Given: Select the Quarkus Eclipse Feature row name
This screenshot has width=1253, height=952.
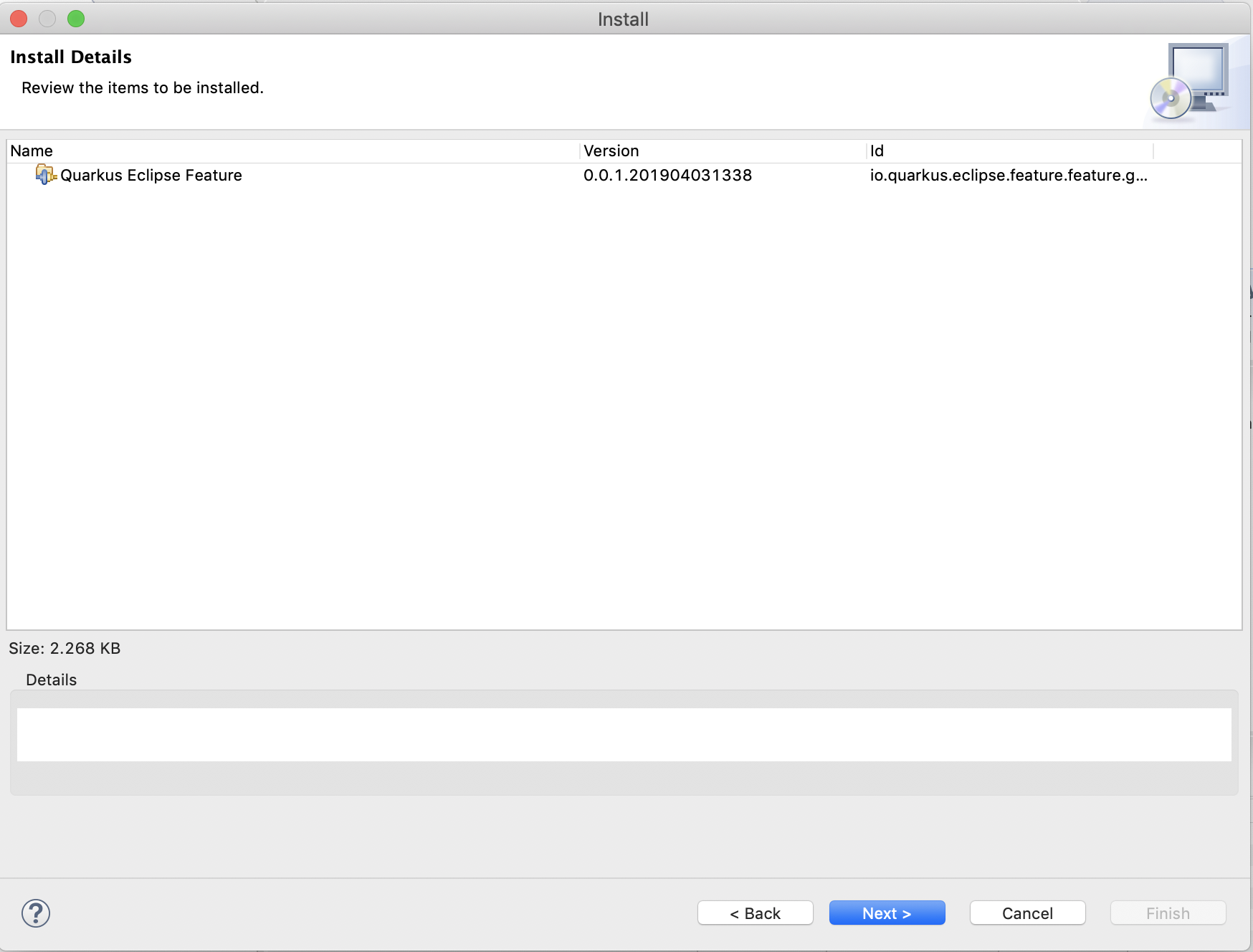Looking at the screenshot, I should (x=151, y=175).
